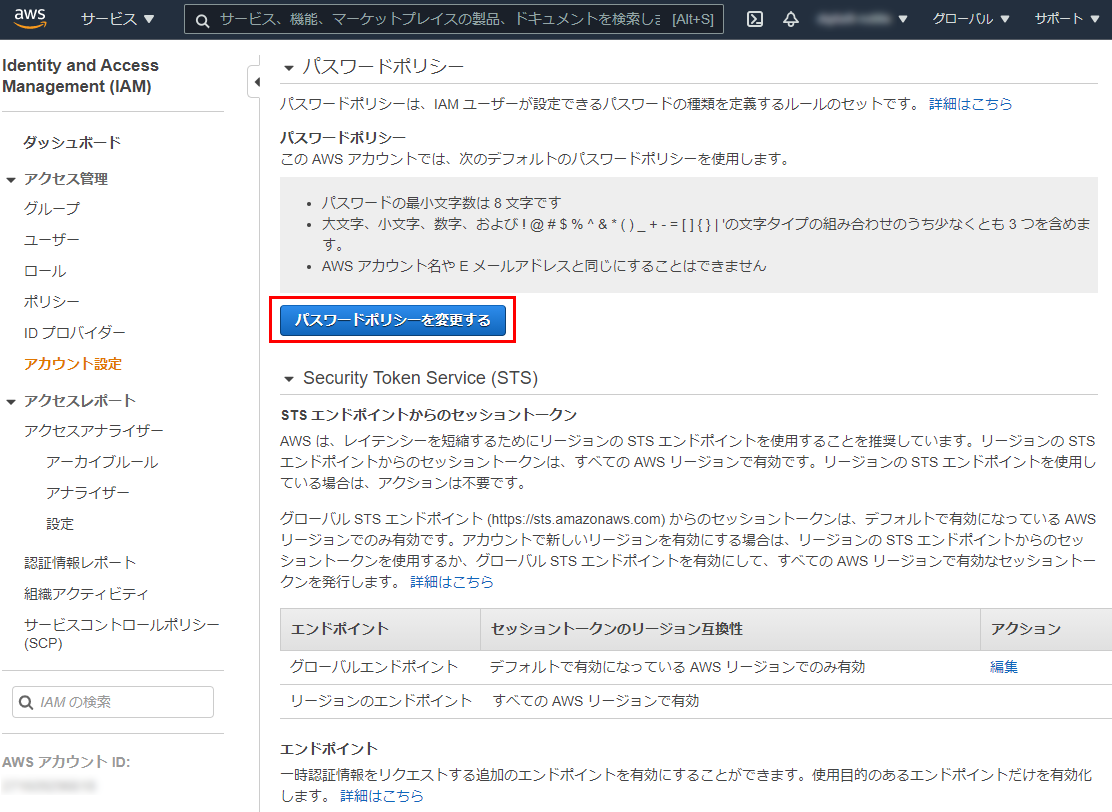The height and width of the screenshot is (812, 1112).
Task: Open アナライザー sub-item in sidebar
Action: tap(88, 493)
